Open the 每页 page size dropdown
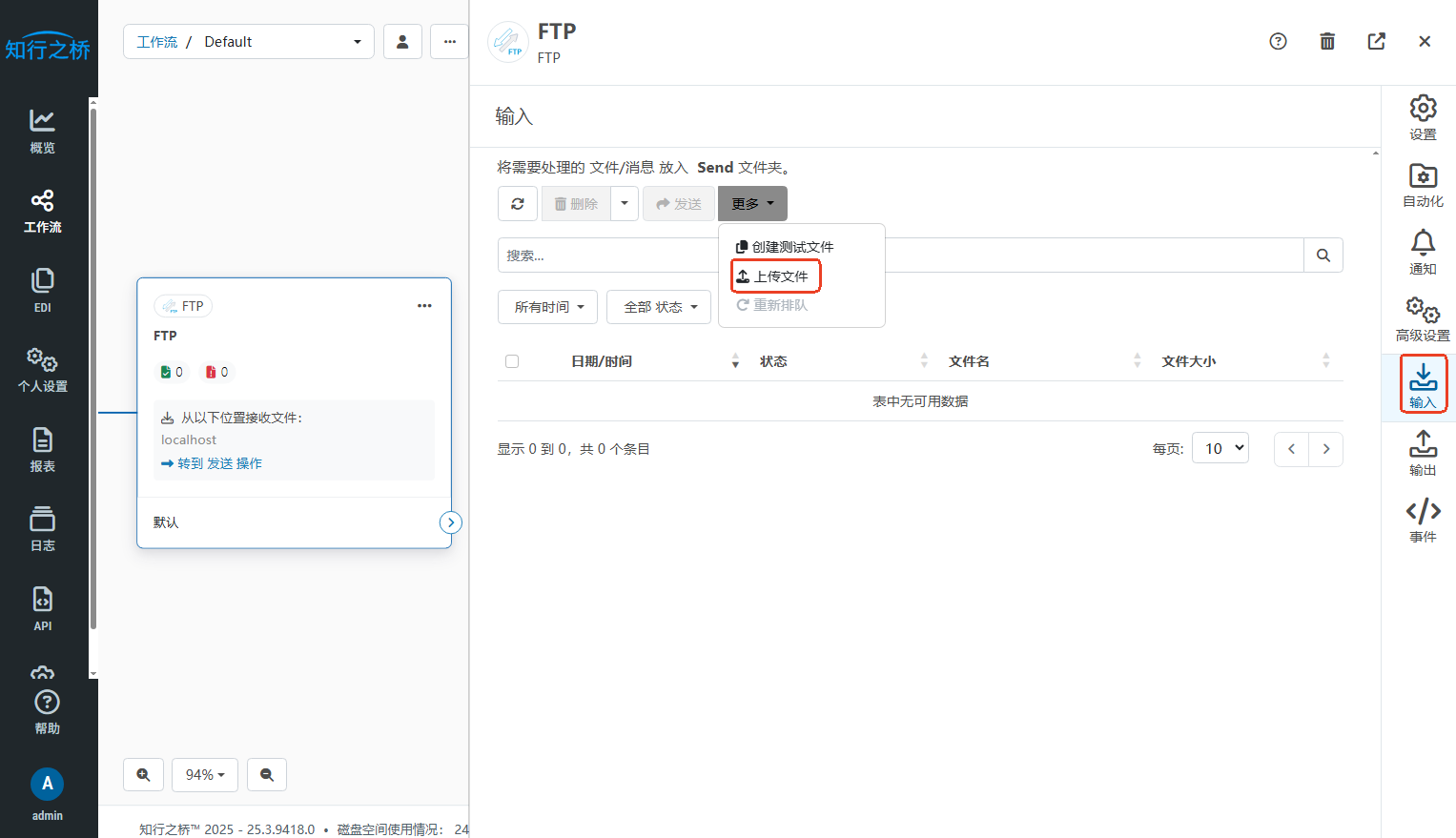1456x838 pixels. pos(1220,448)
